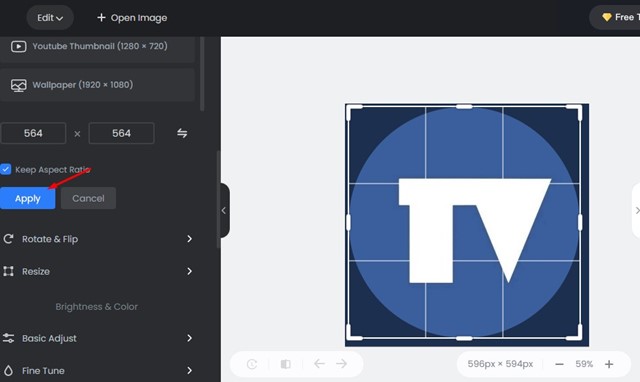Click the compare before/after icon
Screen dimensions: 640x382
pos(286,364)
